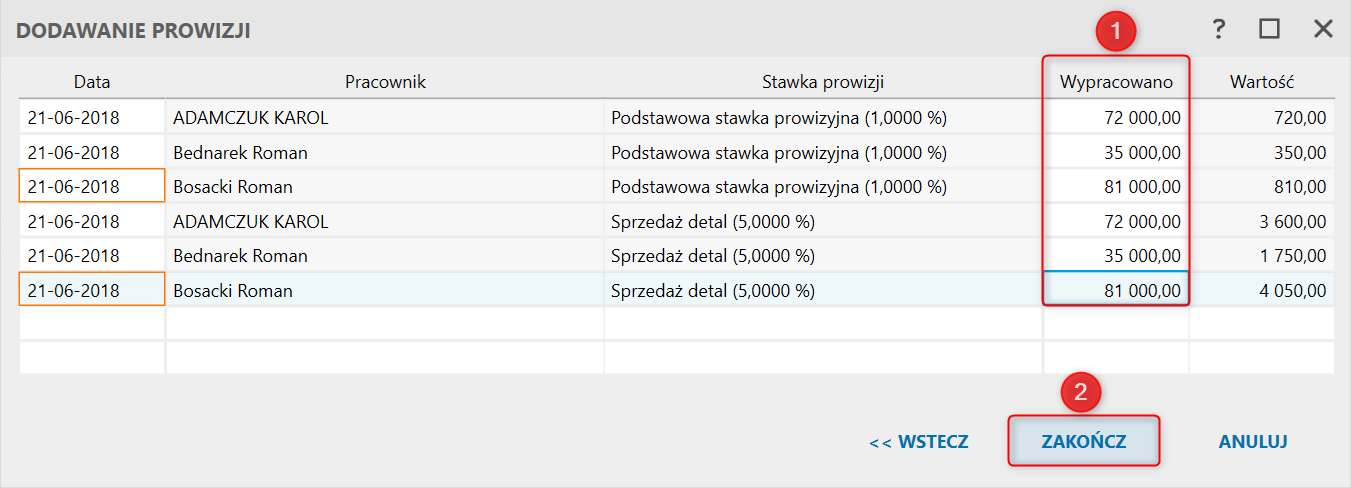Screen dimensions: 1351x488
Task: Select Bednarek Roman's 1 750,00 value cell
Action: coord(1262,256)
